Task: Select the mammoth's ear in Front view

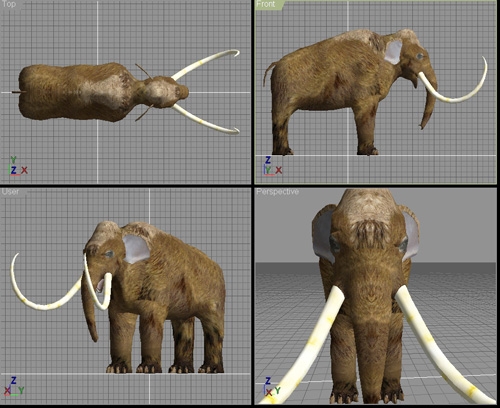Action: (x=393, y=52)
